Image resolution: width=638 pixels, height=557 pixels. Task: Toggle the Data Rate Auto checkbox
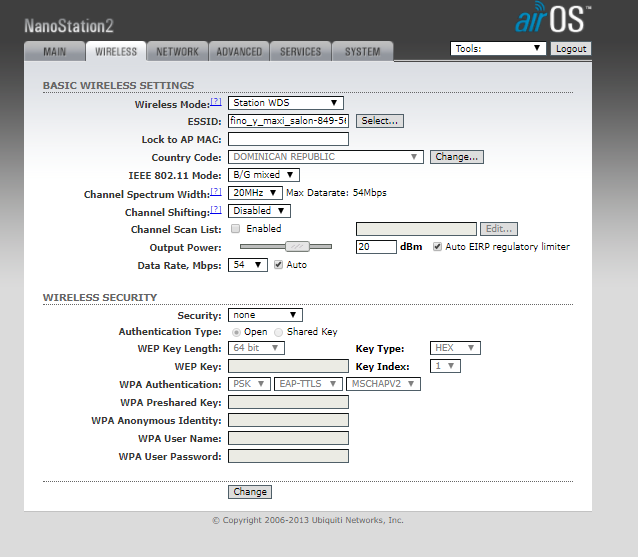(x=278, y=265)
